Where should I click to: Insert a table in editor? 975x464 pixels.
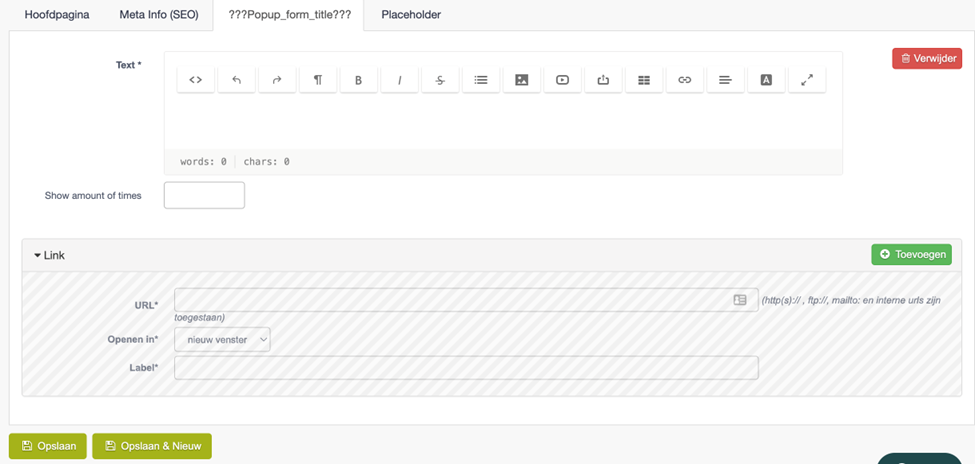tap(644, 80)
